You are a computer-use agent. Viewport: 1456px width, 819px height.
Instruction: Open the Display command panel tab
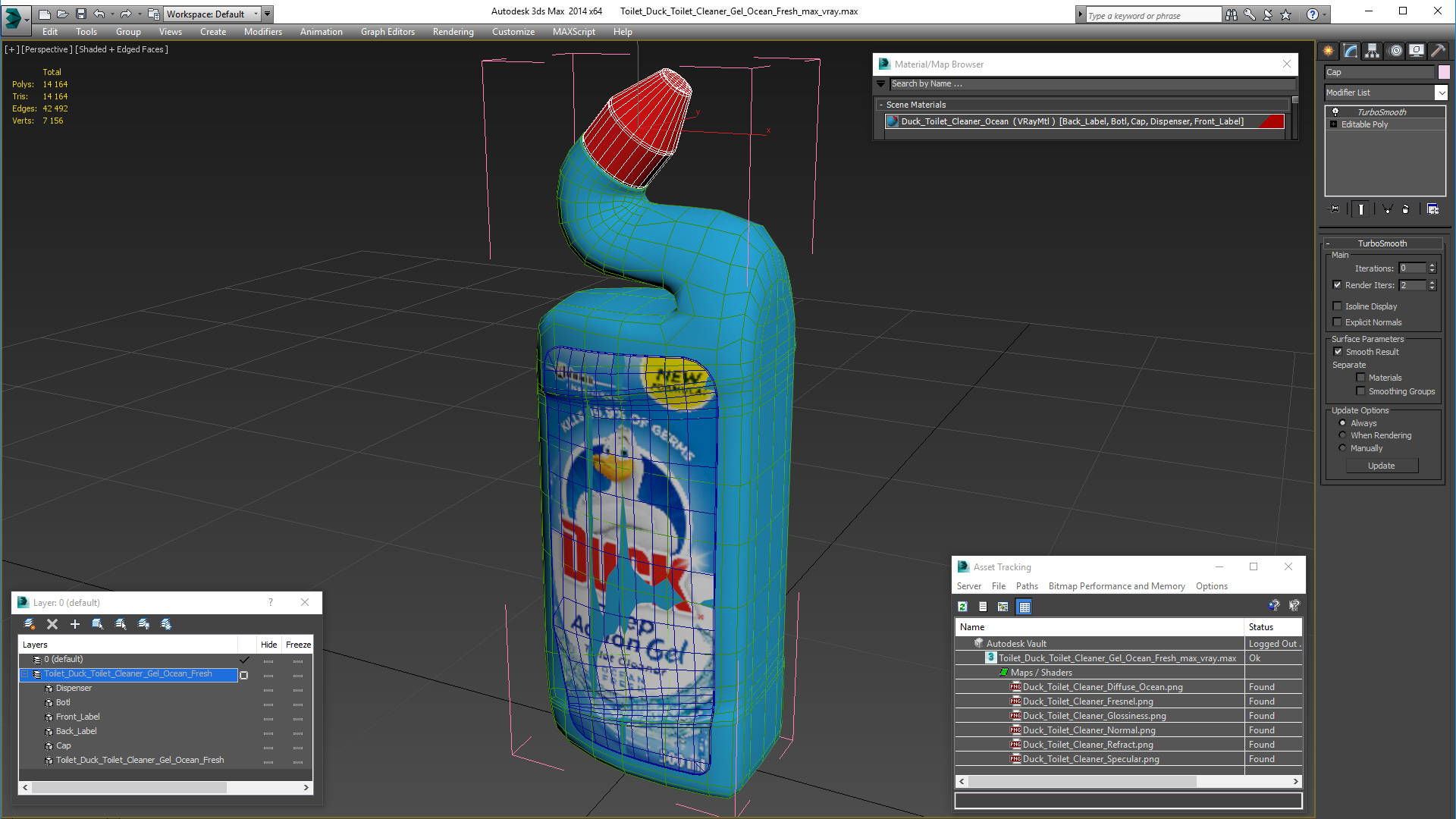[1417, 51]
